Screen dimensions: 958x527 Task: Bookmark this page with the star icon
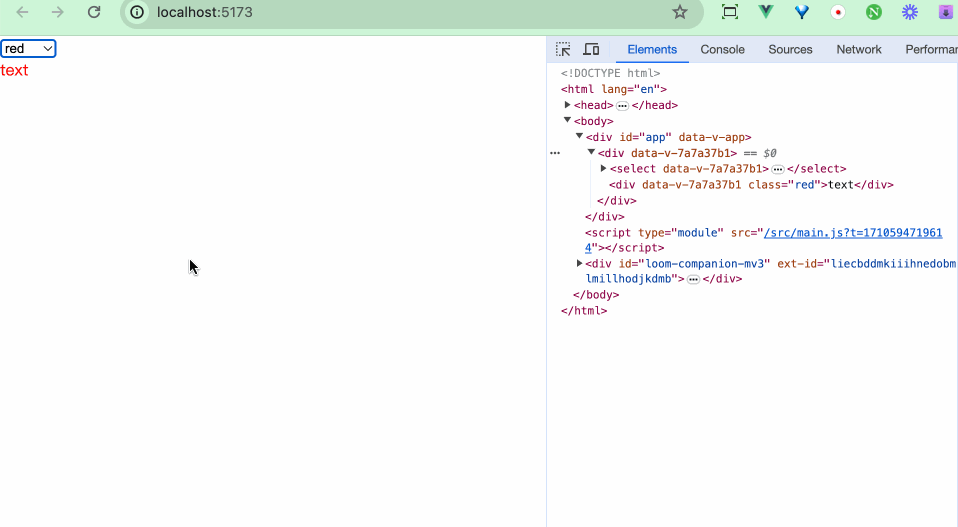pos(680,12)
